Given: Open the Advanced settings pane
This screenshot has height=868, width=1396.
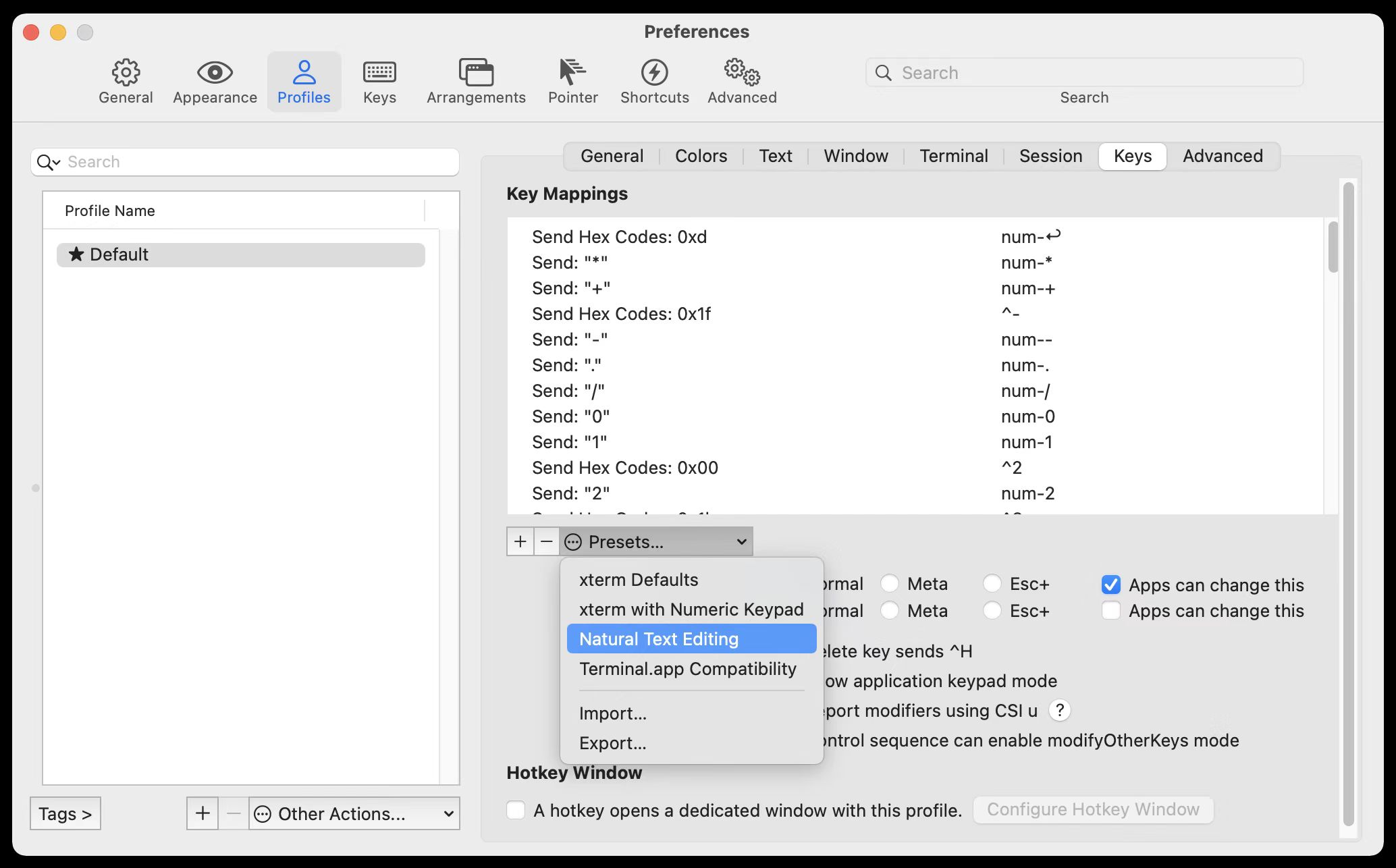Looking at the screenshot, I should (x=741, y=81).
